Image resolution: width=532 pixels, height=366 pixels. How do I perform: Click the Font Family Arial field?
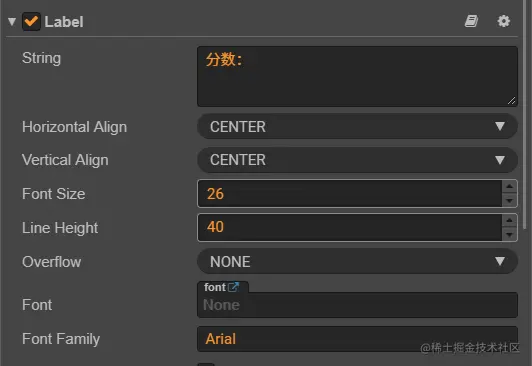[357, 339]
